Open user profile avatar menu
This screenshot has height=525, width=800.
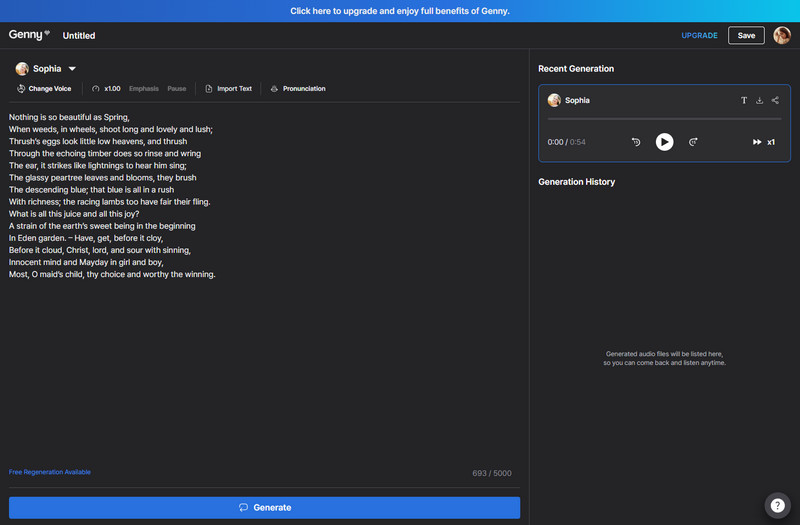782,35
